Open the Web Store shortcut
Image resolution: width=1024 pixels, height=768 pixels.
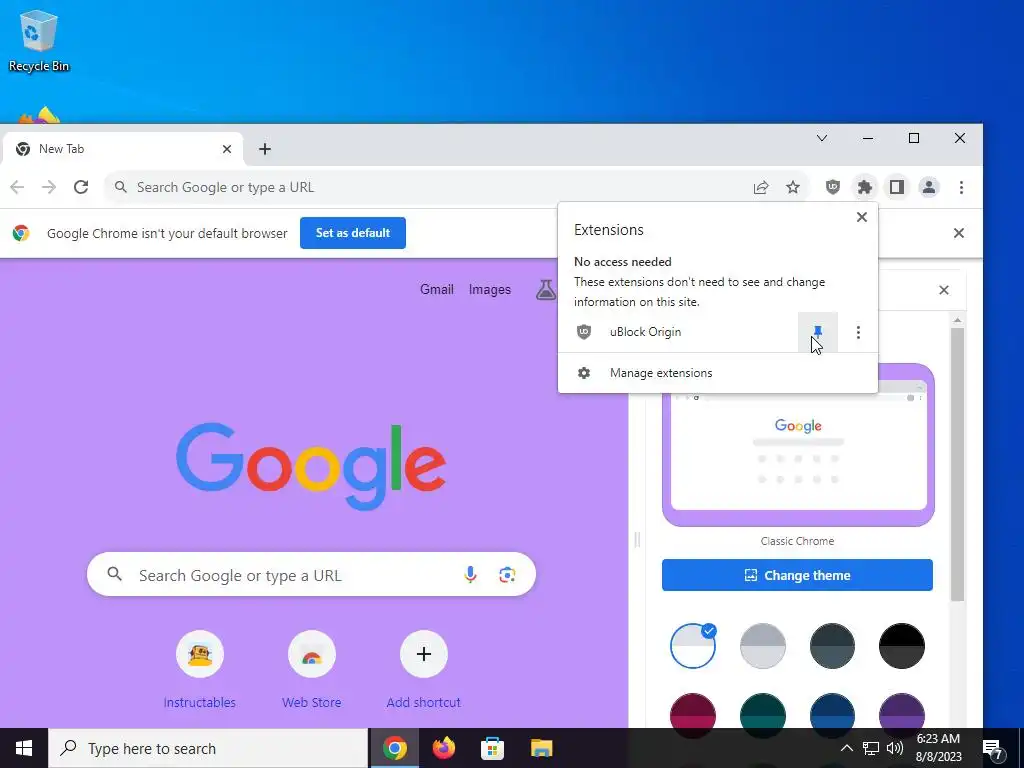point(312,670)
